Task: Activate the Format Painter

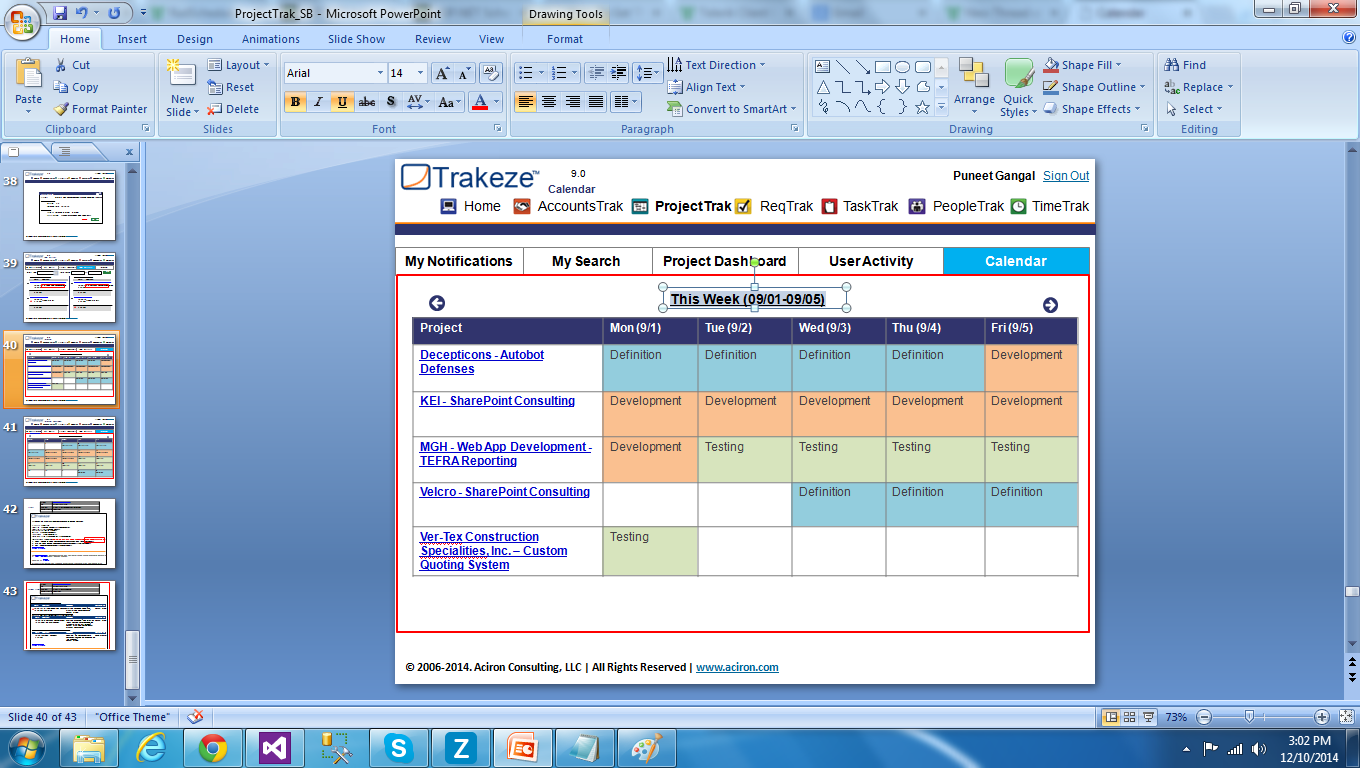Action: tap(101, 109)
